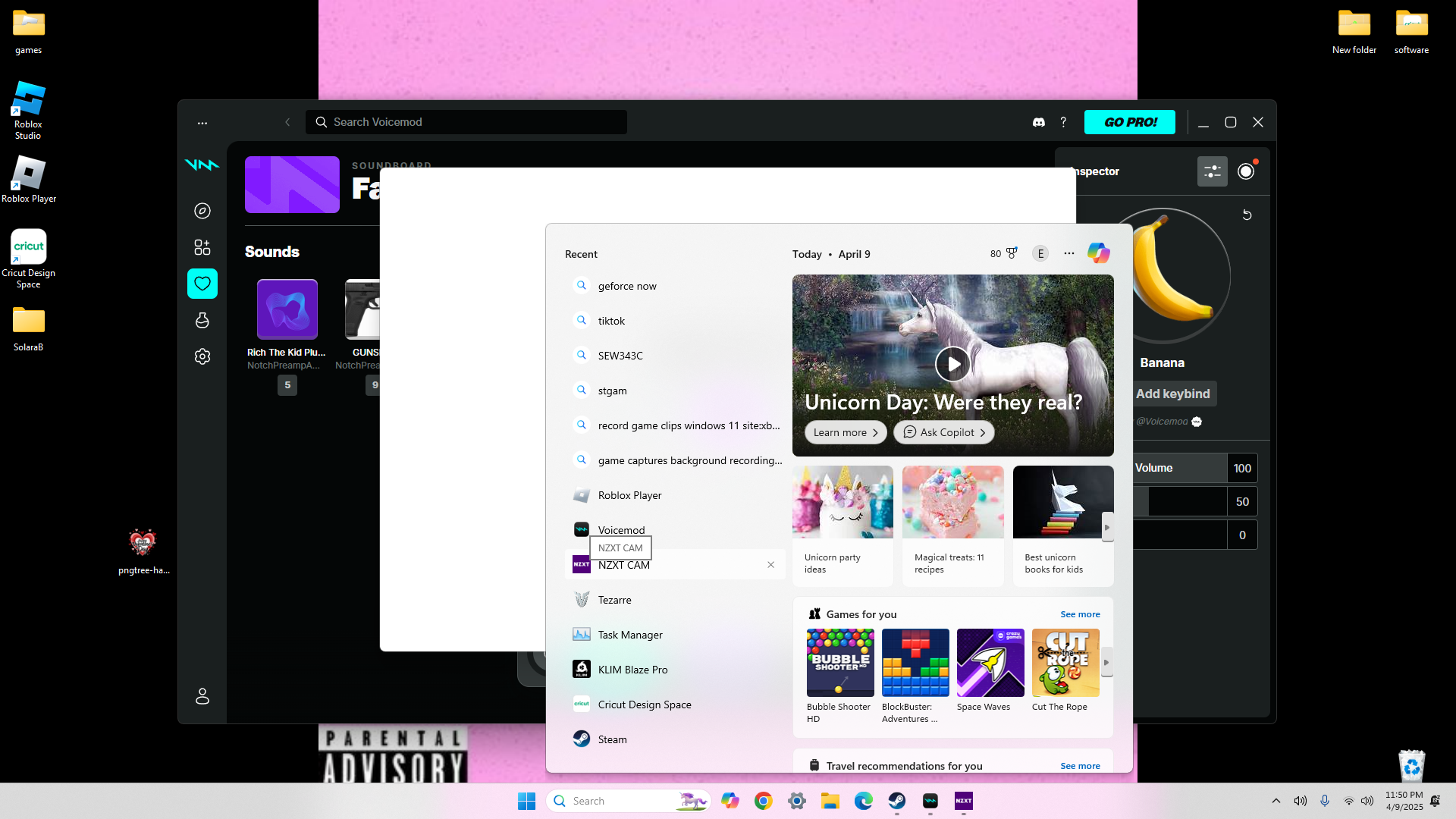Open NZXT CAM taskbar icon
This screenshot has height=819, width=1456.
click(x=964, y=801)
